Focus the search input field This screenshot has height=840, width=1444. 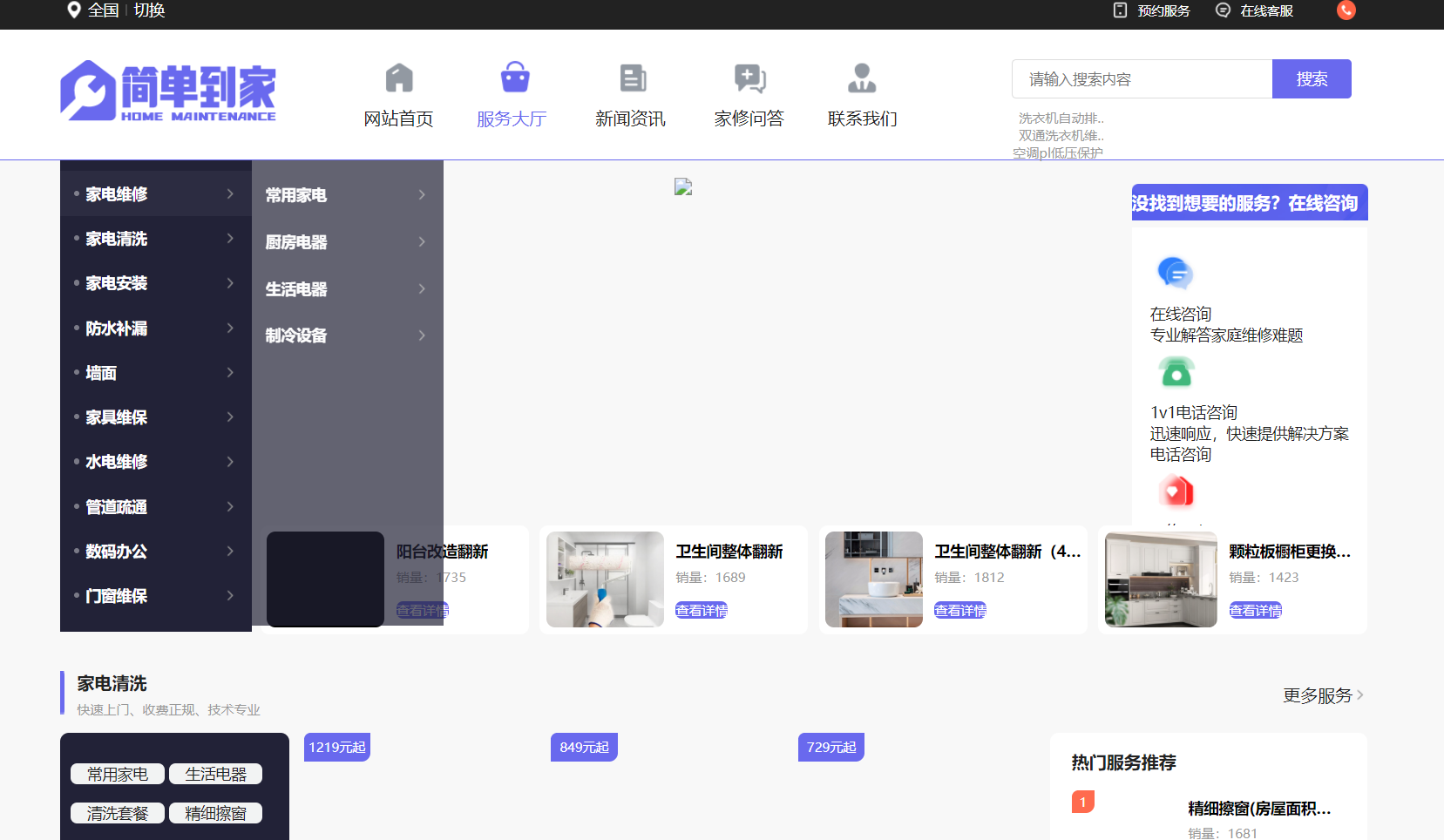coord(1142,79)
